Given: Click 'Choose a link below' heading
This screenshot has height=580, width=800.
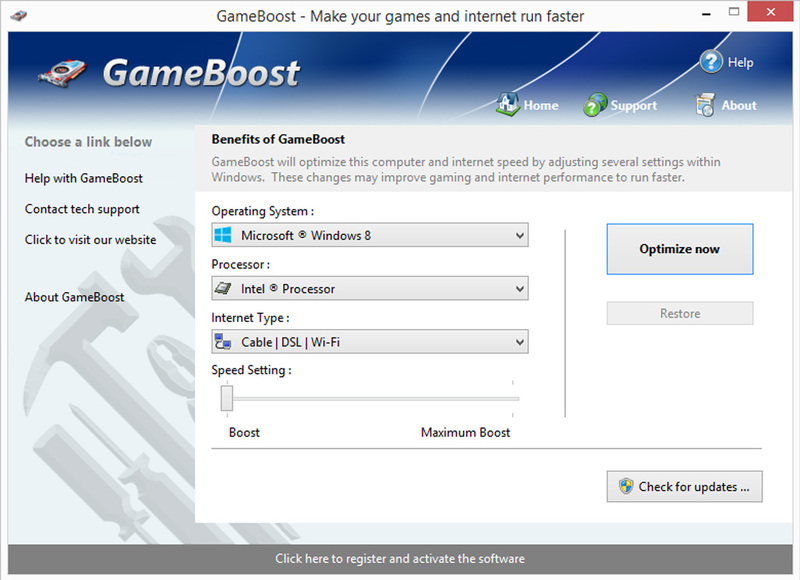Looking at the screenshot, I should [88, 142].
